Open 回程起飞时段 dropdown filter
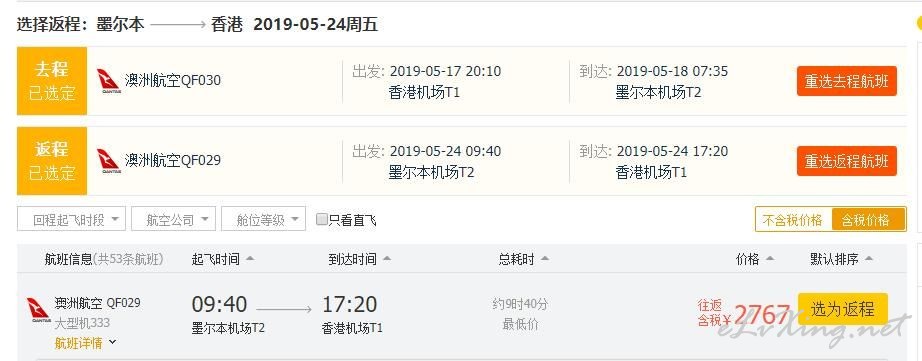 click(x=71, y=219)
